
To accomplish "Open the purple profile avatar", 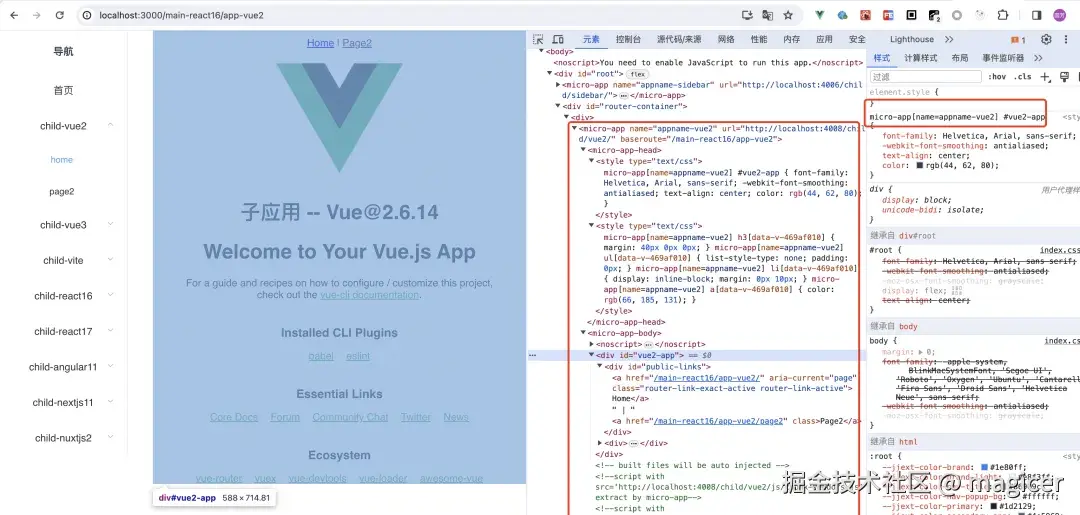I will (x=1059, y=15).
